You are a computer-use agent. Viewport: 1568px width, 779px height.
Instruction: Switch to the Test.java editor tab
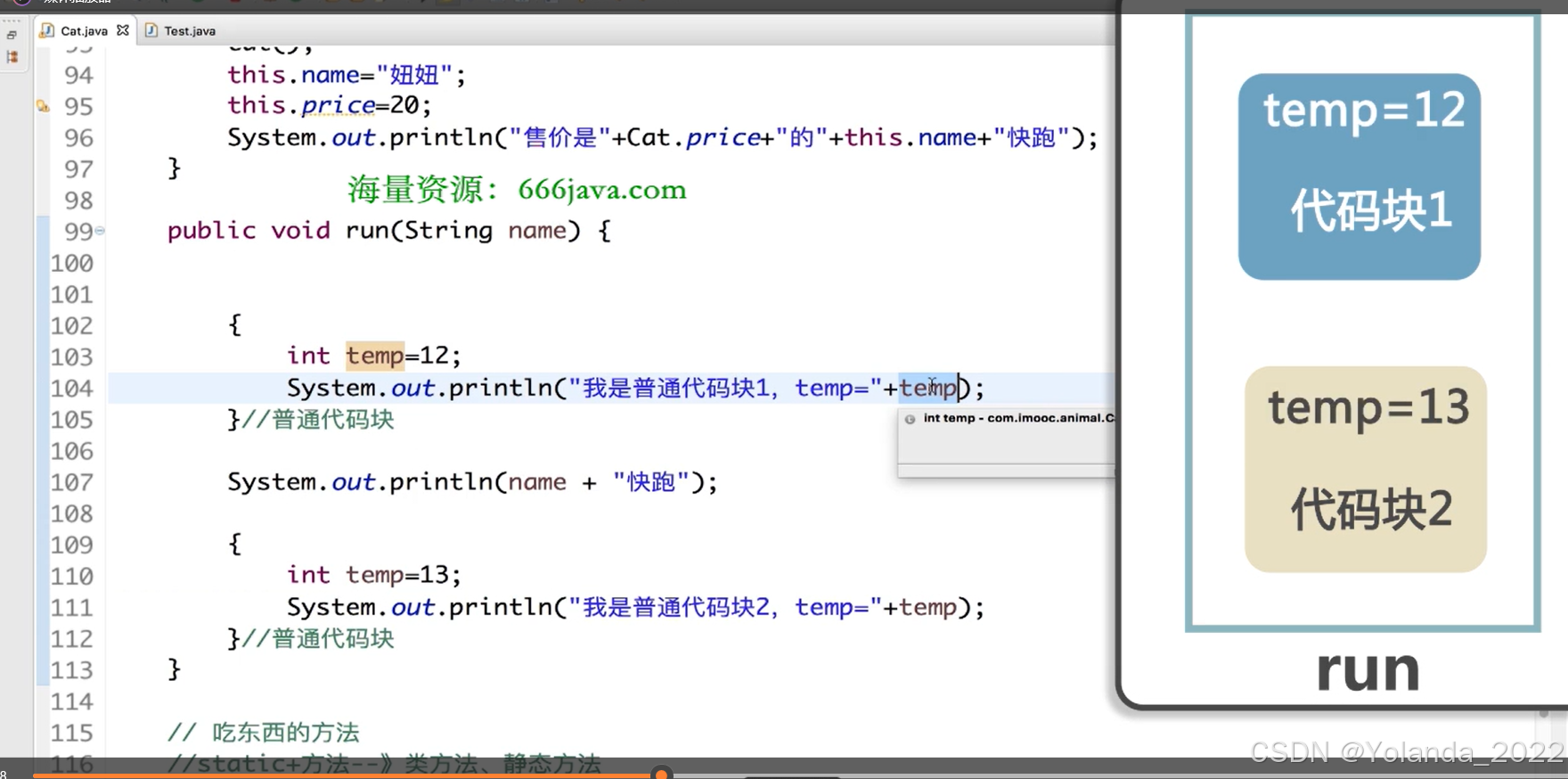[180, 30]
